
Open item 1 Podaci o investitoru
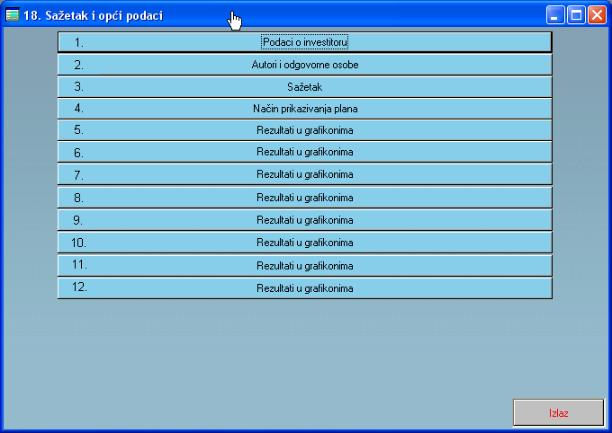pyautogui.click(x=305, y=42)
